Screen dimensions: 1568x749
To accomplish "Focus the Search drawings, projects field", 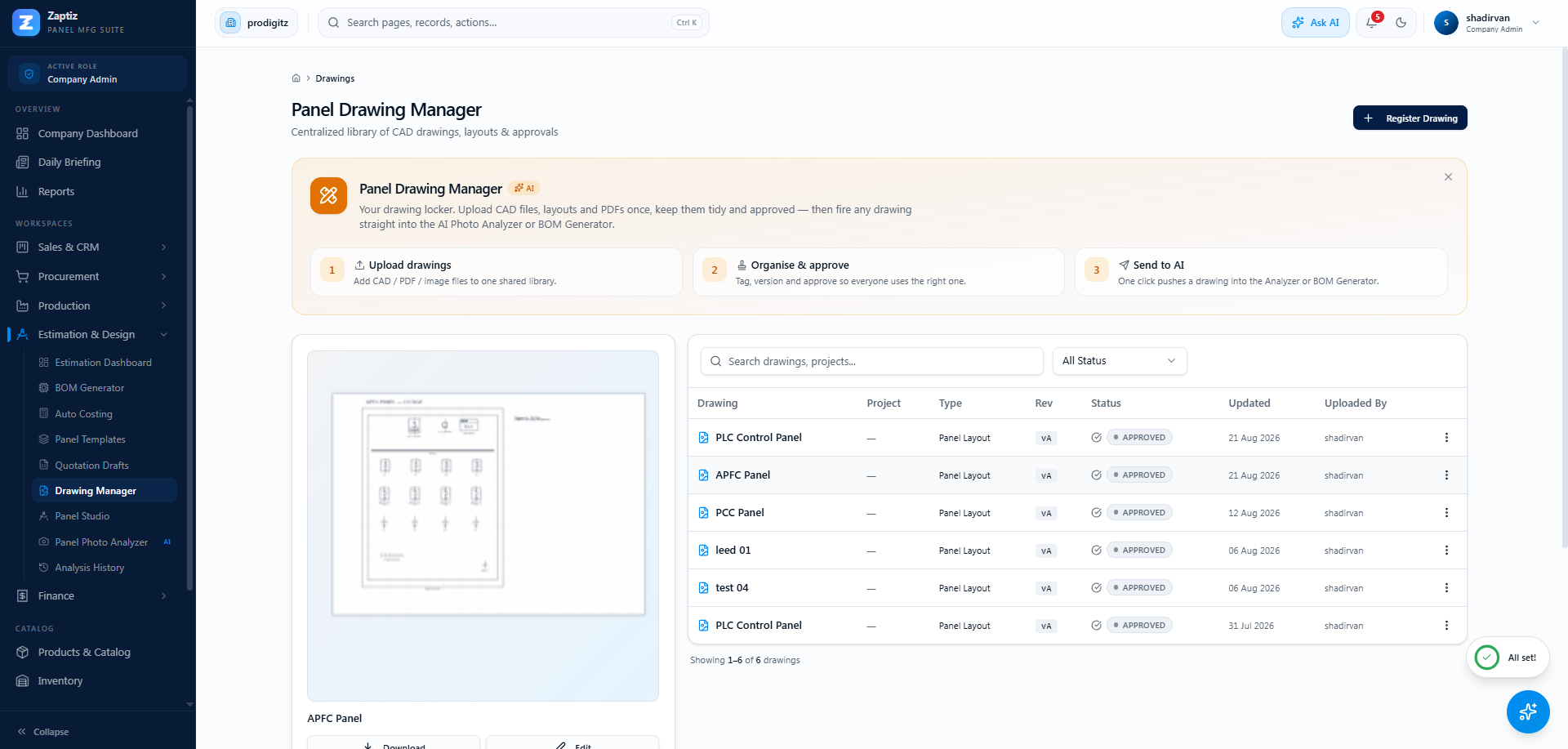I will coord(872,361).
